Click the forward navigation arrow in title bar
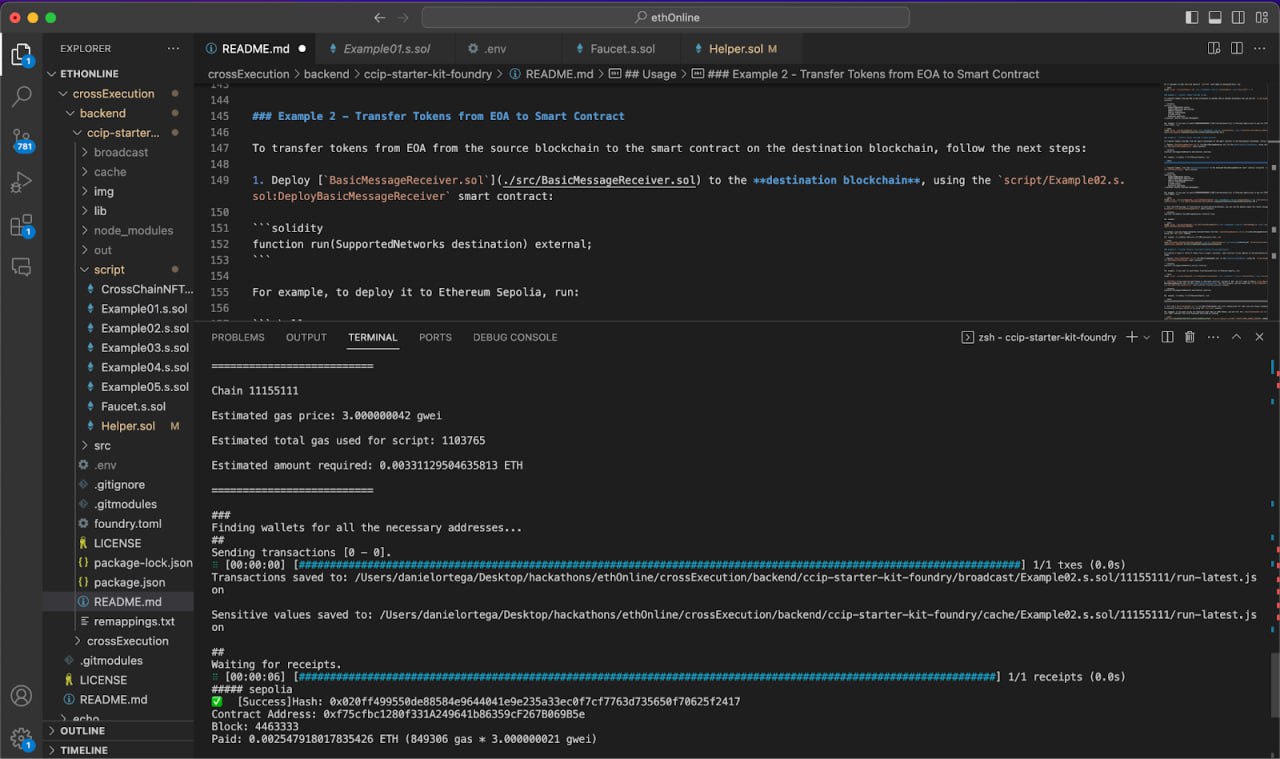The image size is (1280, 759). [403, 18]
